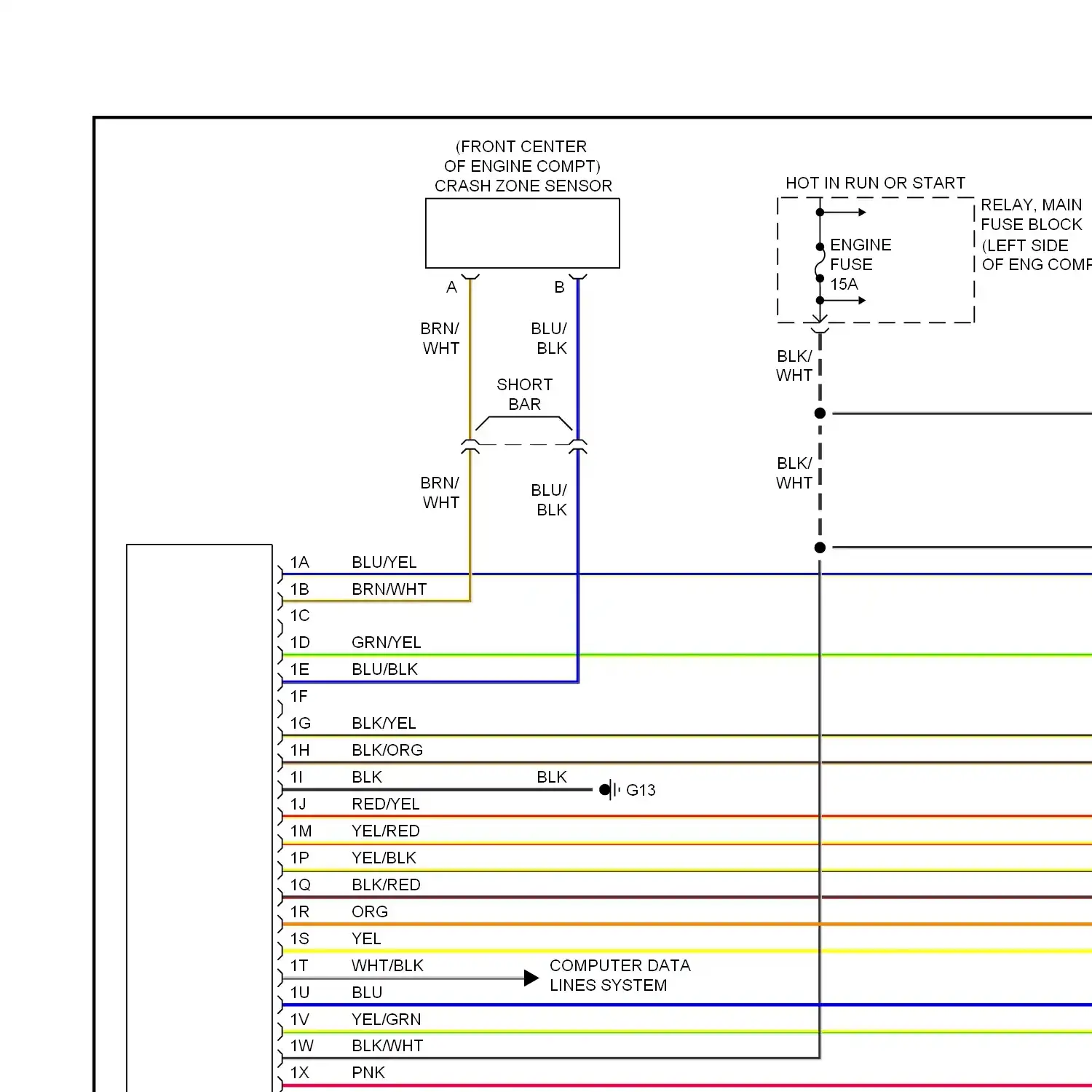Click pin label 1U
Viewport: 1092px width, 1092px height.
299,992
